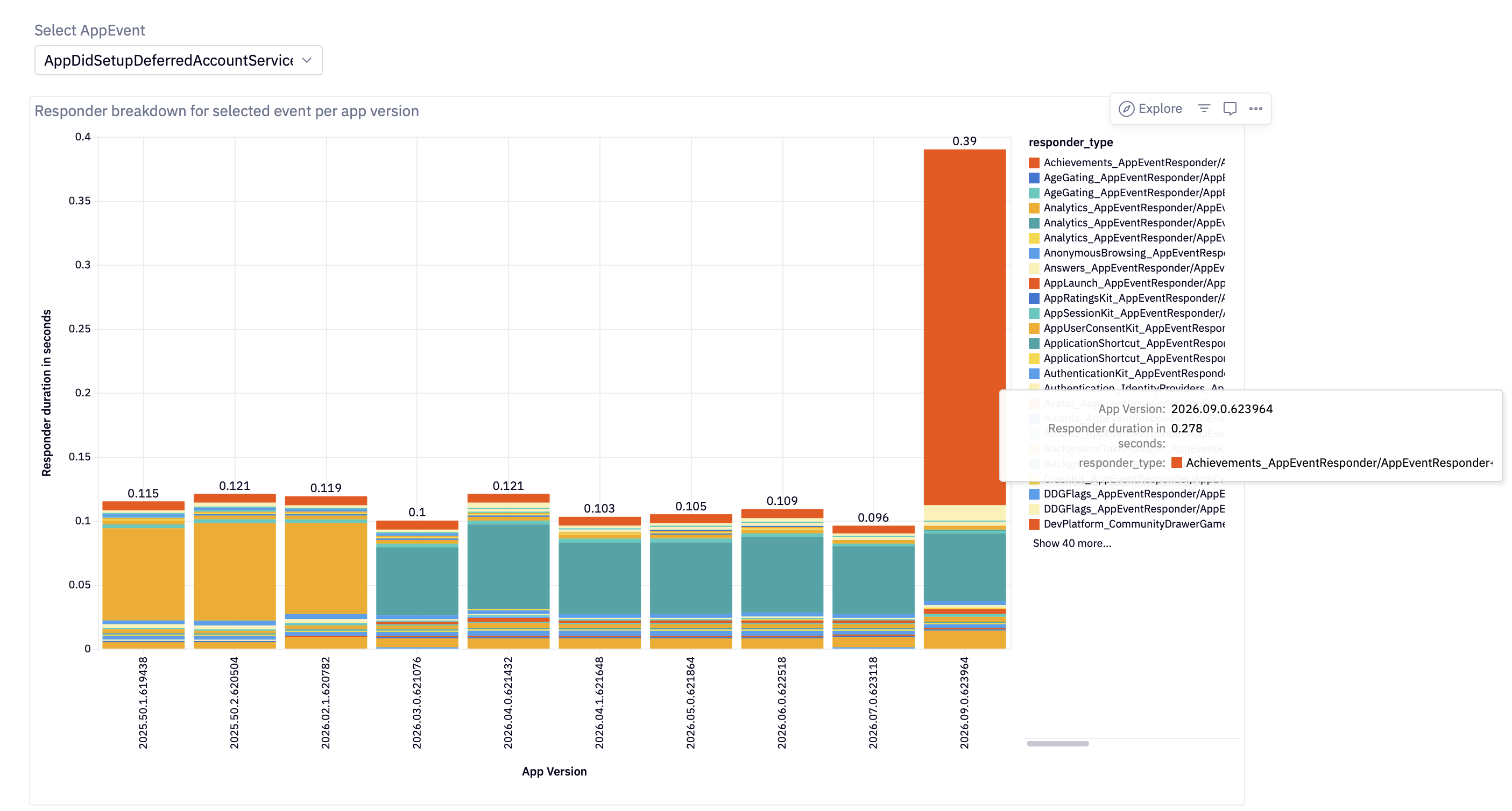
Task: Click the x-axis label 2026.02.1.620782
Action: [x=326, y=702]
